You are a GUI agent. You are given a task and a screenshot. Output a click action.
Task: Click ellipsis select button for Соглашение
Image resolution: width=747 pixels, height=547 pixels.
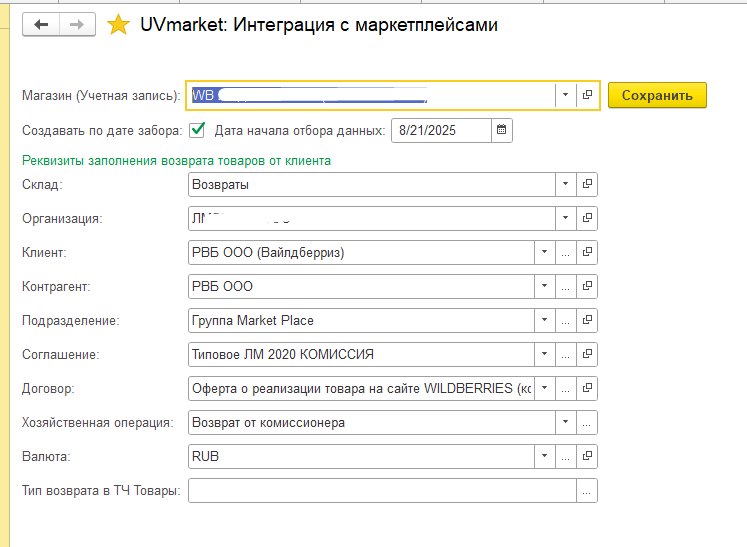click(x=565, y=354)
